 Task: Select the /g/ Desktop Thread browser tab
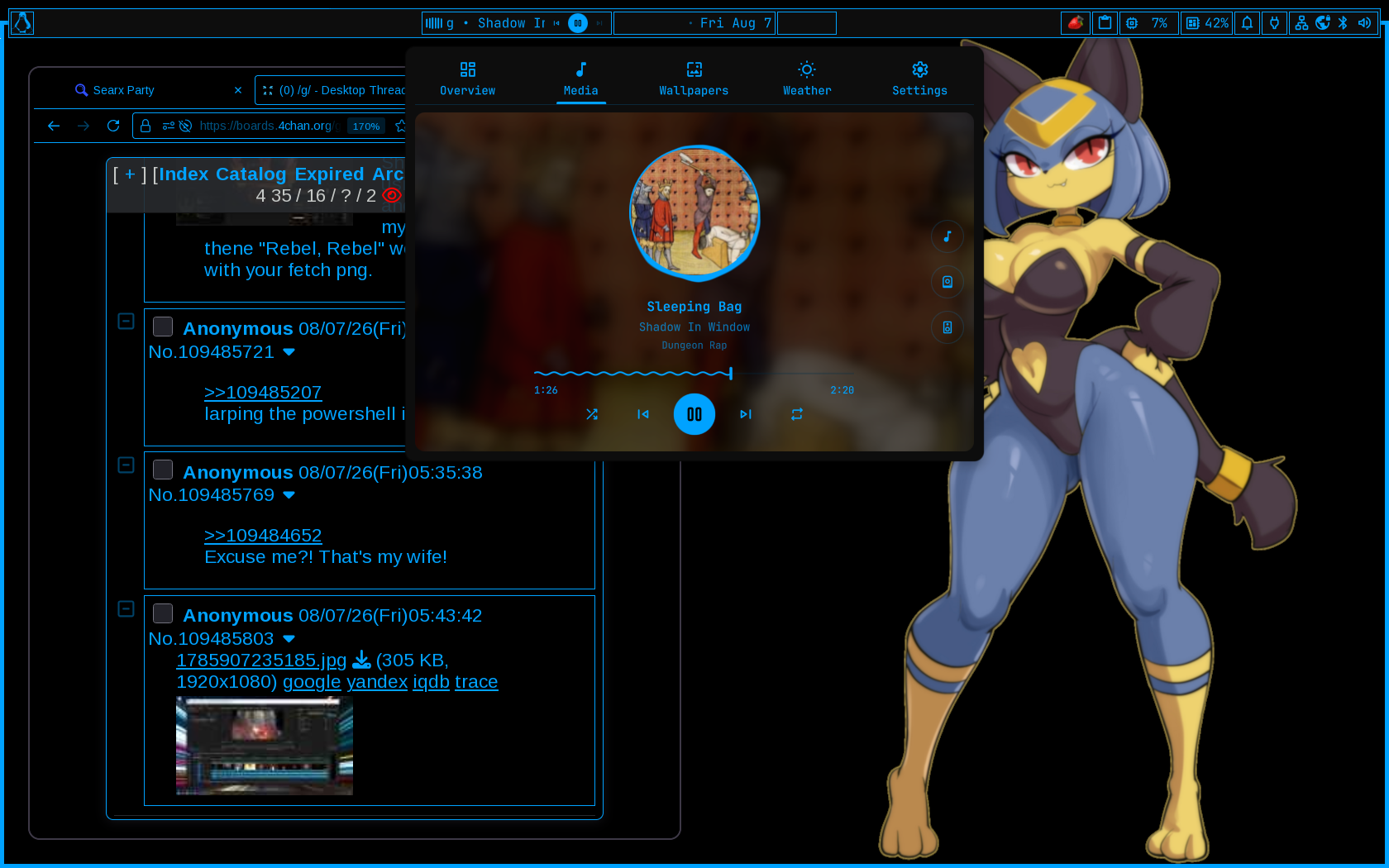[331, 90]
